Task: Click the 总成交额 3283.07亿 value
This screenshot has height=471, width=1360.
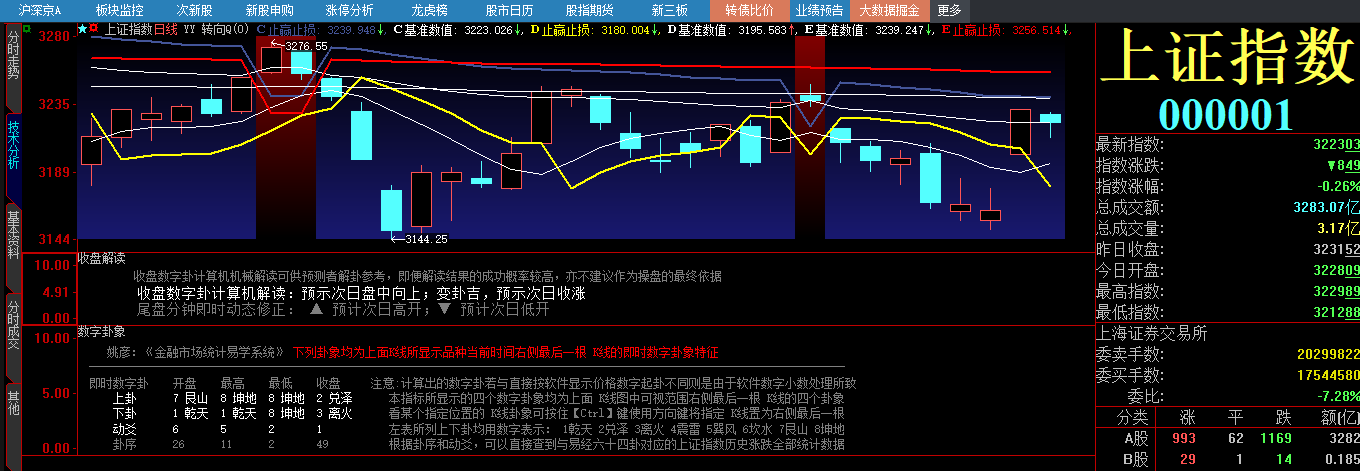Action: [x=1325, y=207]
